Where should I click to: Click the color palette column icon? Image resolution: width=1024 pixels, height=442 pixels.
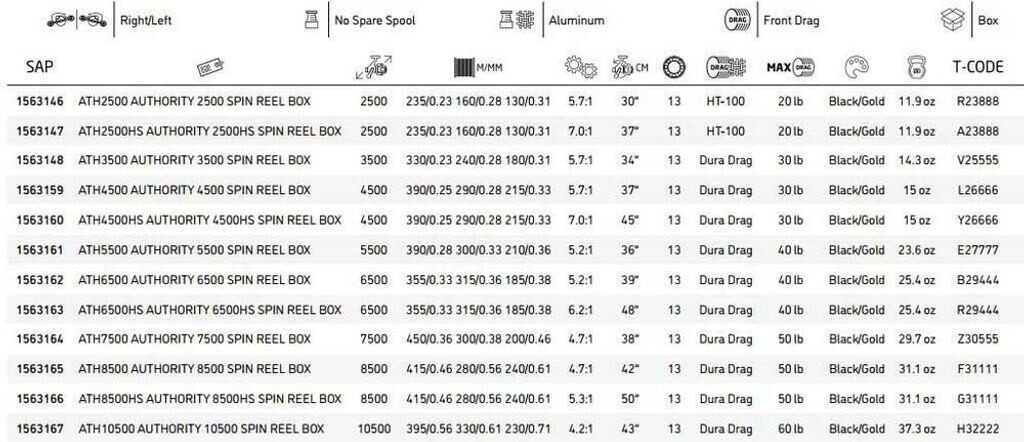pos(856,67)
